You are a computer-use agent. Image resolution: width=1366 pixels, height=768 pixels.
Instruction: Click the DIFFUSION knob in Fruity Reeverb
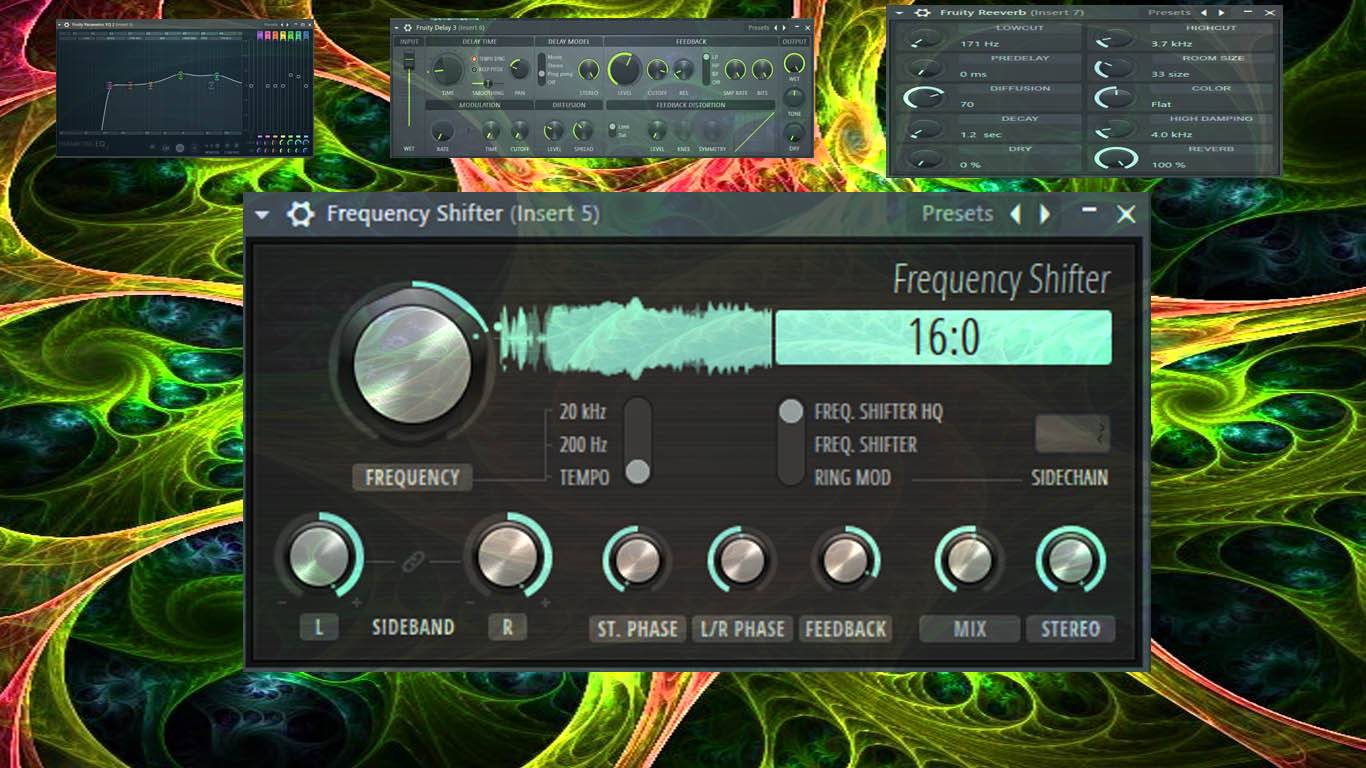[924, 98]
